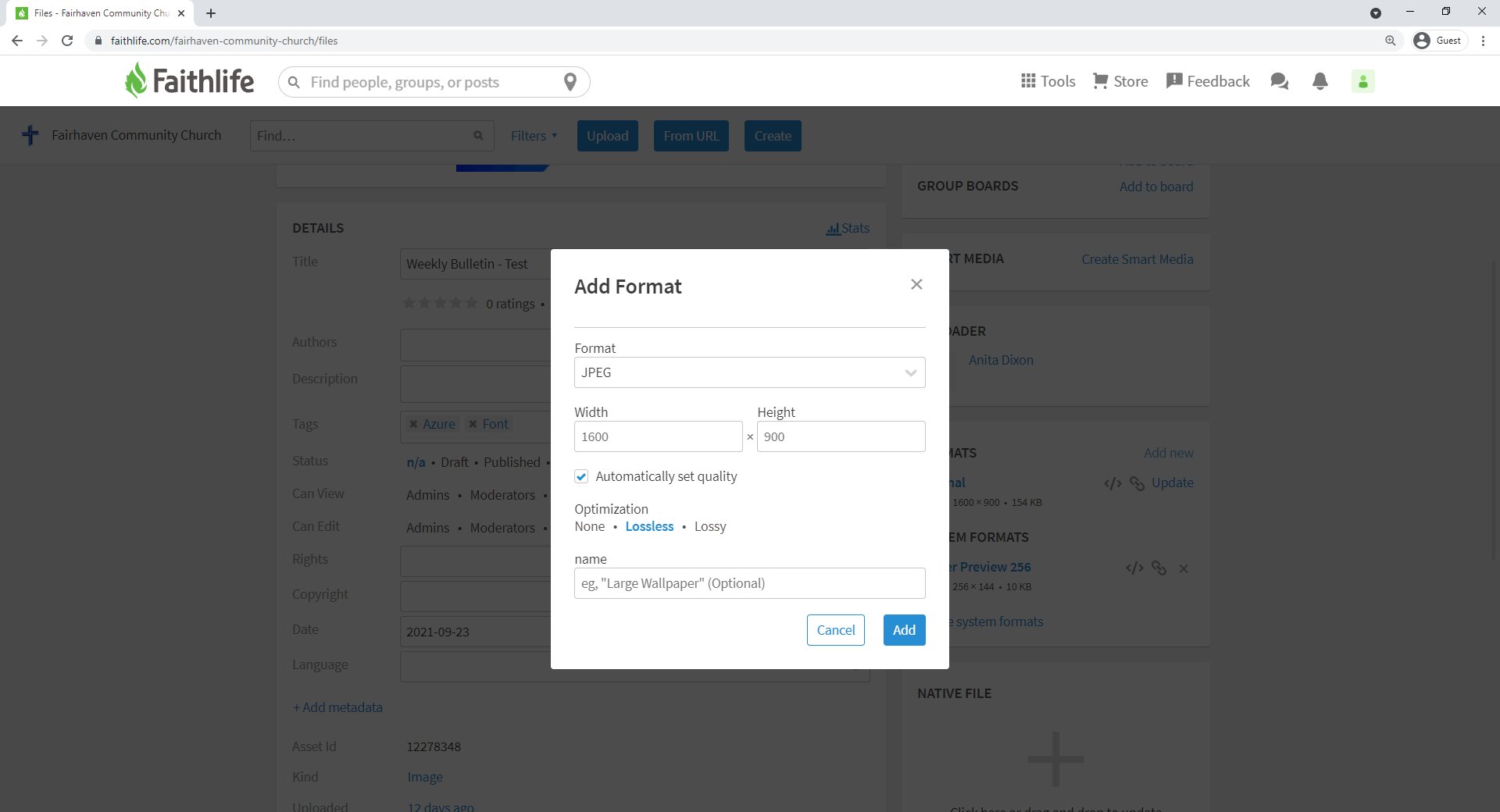Image resolution: width=1500 pixels, height=812 pixels.
Task: Open Anita Dixon profile link
Action: [x=1001, y=360]
